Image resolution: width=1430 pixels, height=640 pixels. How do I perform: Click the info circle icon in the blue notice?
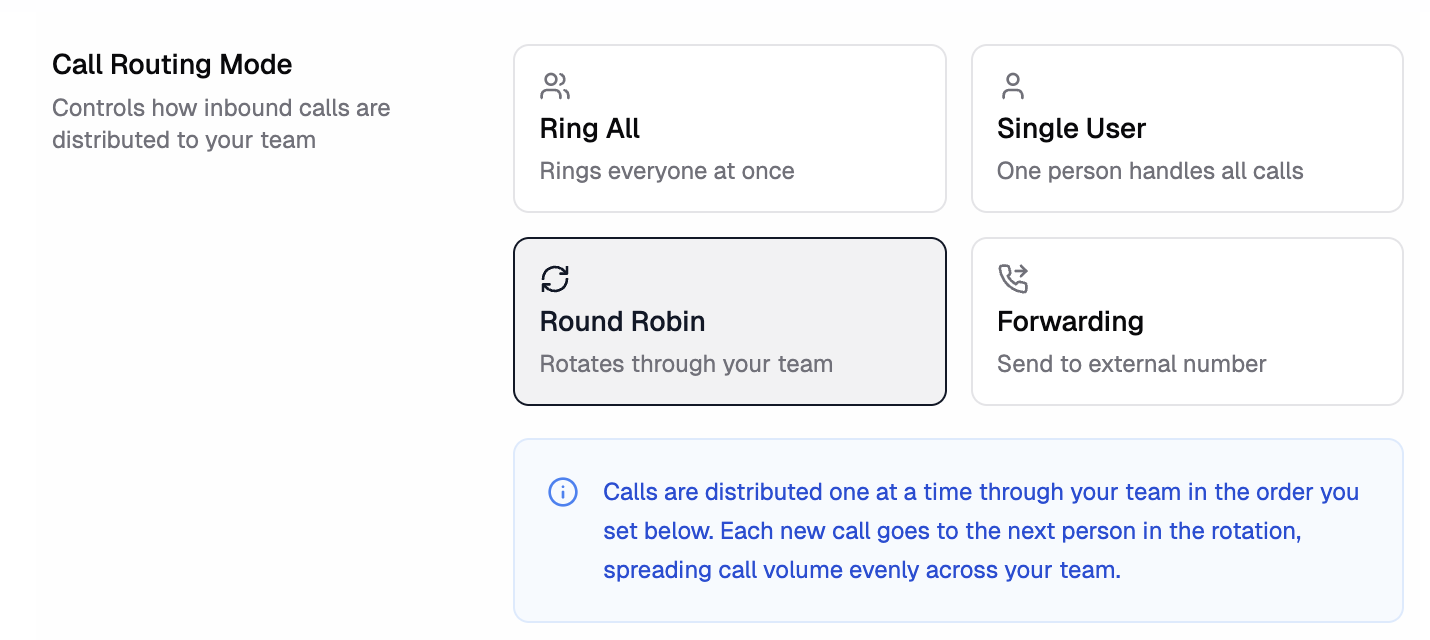pyautogui.click(x=563, y=492)
